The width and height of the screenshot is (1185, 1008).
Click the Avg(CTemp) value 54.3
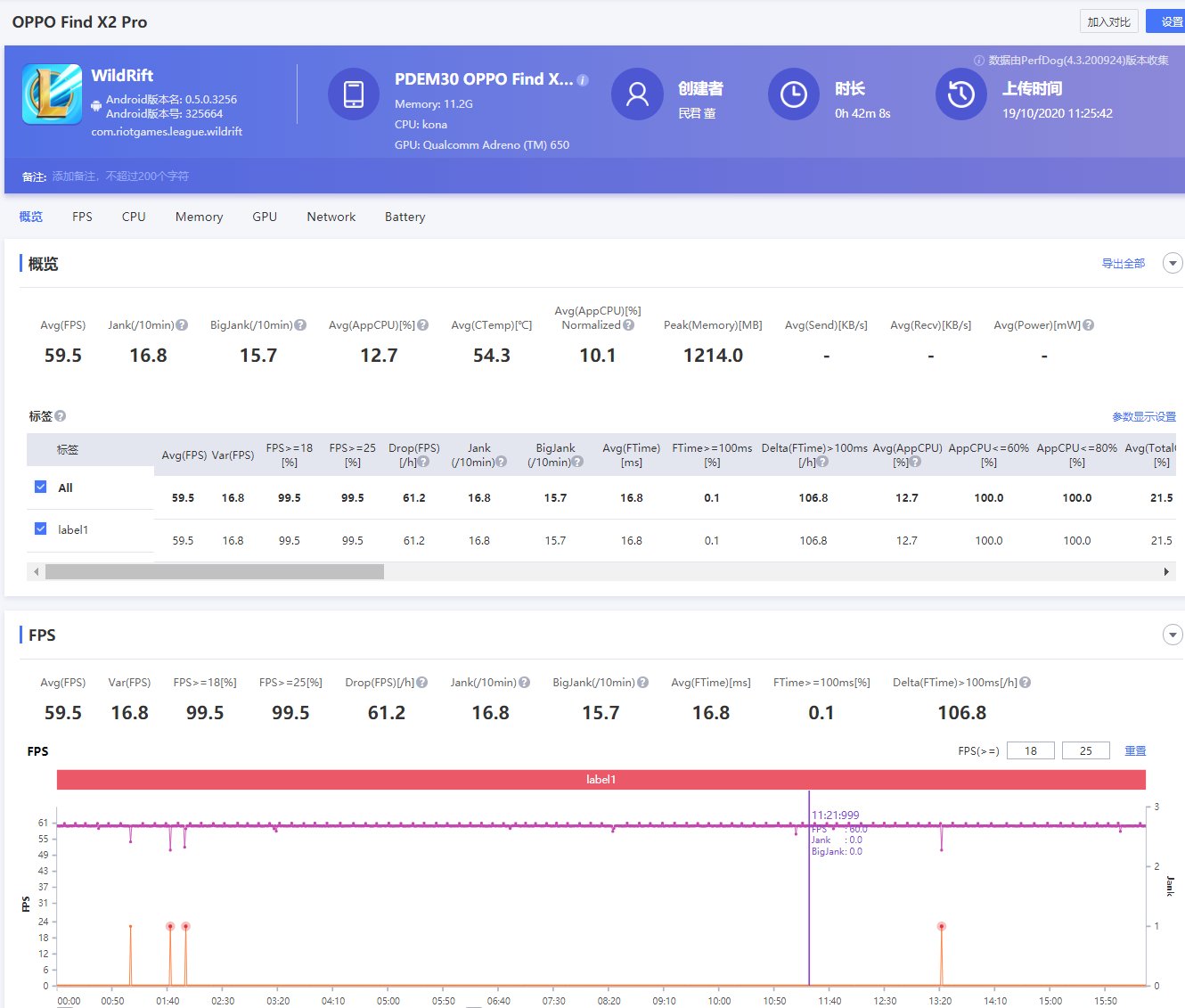coord(492,356)
